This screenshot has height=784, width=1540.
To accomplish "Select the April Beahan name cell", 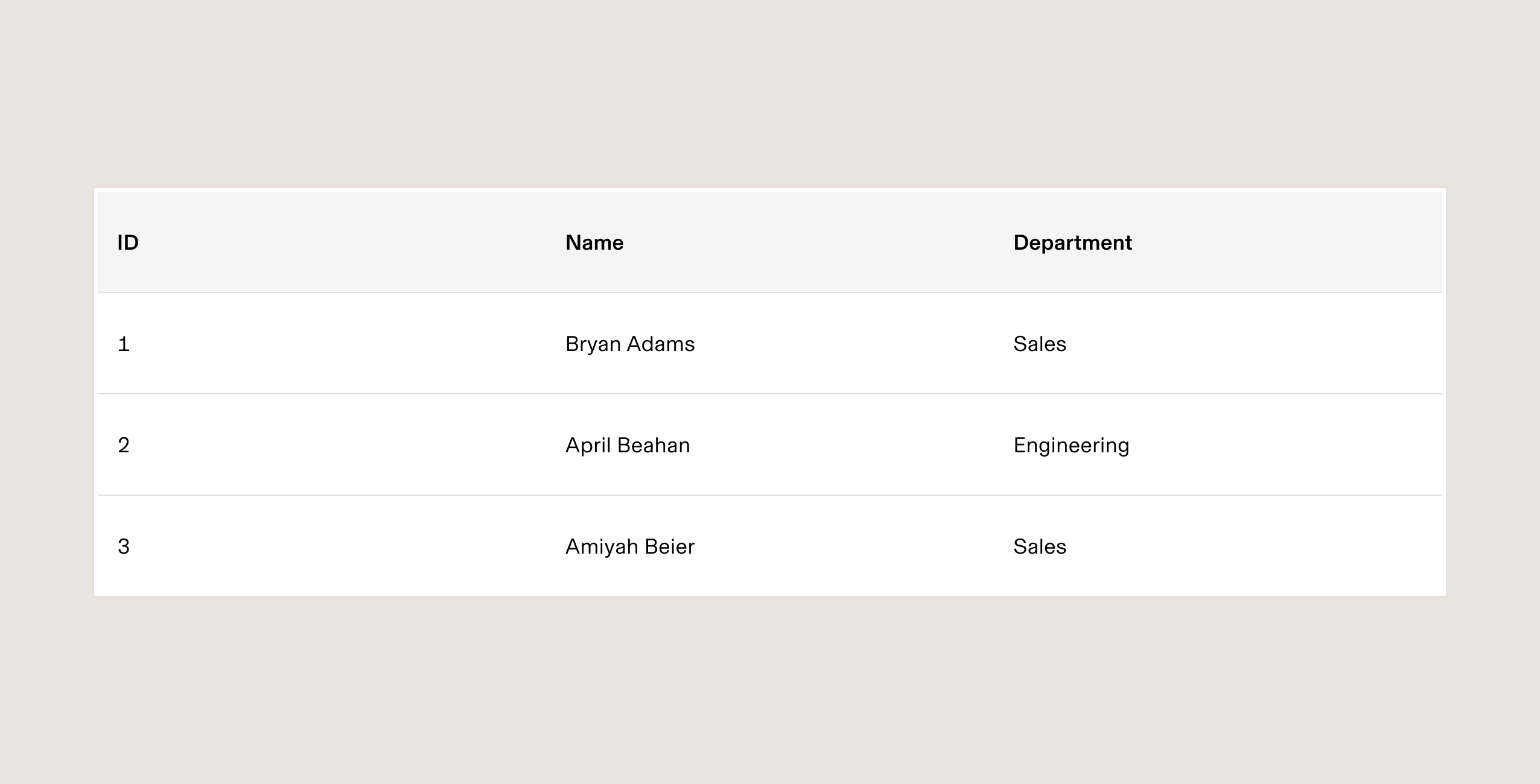I will (x=770, y=445).
